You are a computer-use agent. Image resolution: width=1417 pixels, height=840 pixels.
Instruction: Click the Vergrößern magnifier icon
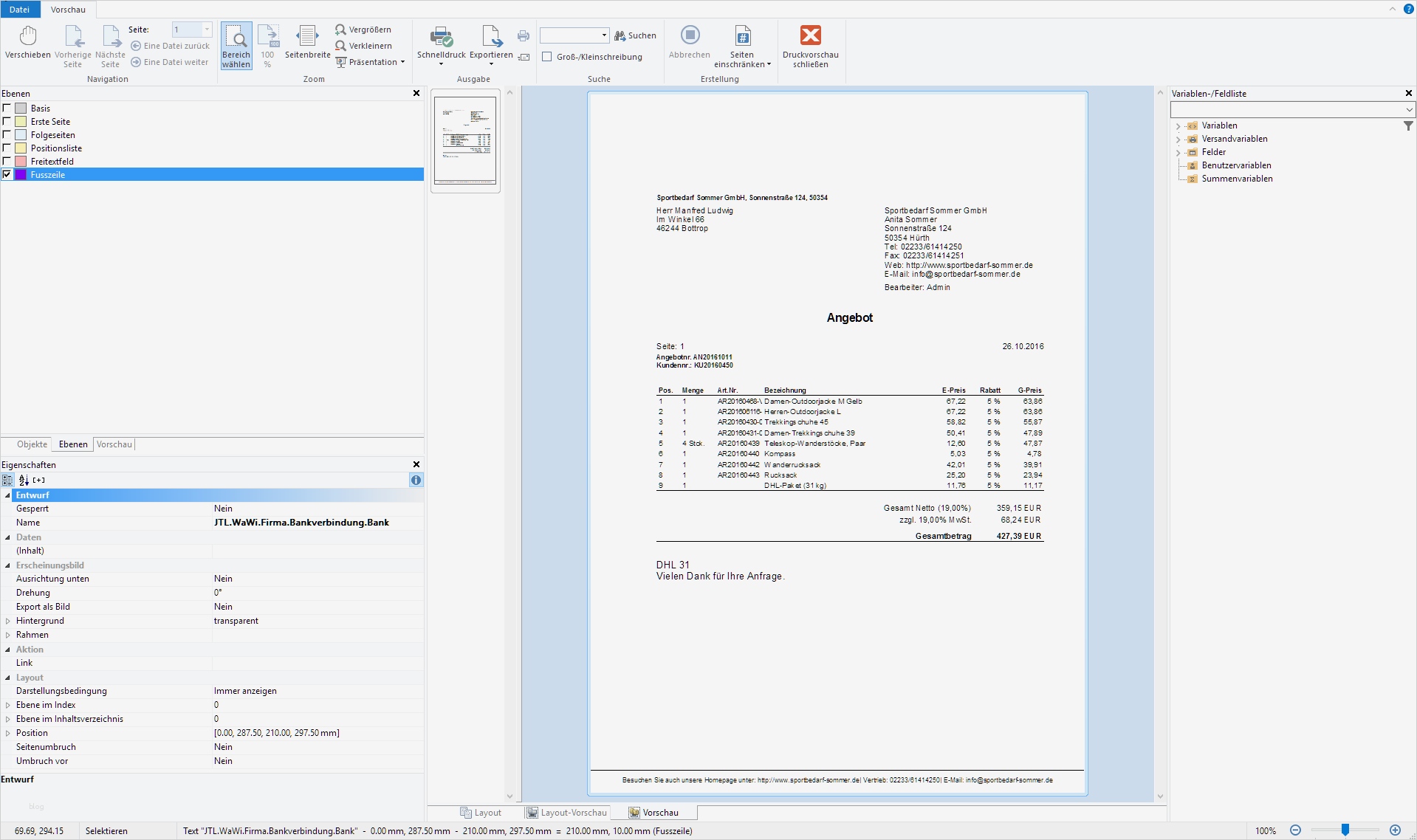click(340, 30)
